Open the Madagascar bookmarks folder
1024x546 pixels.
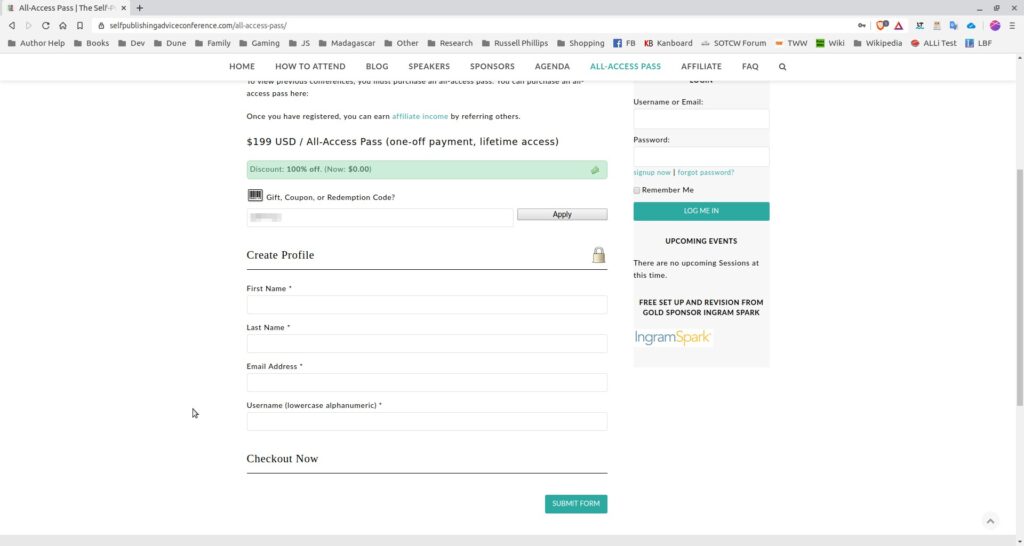click(347, 43)
